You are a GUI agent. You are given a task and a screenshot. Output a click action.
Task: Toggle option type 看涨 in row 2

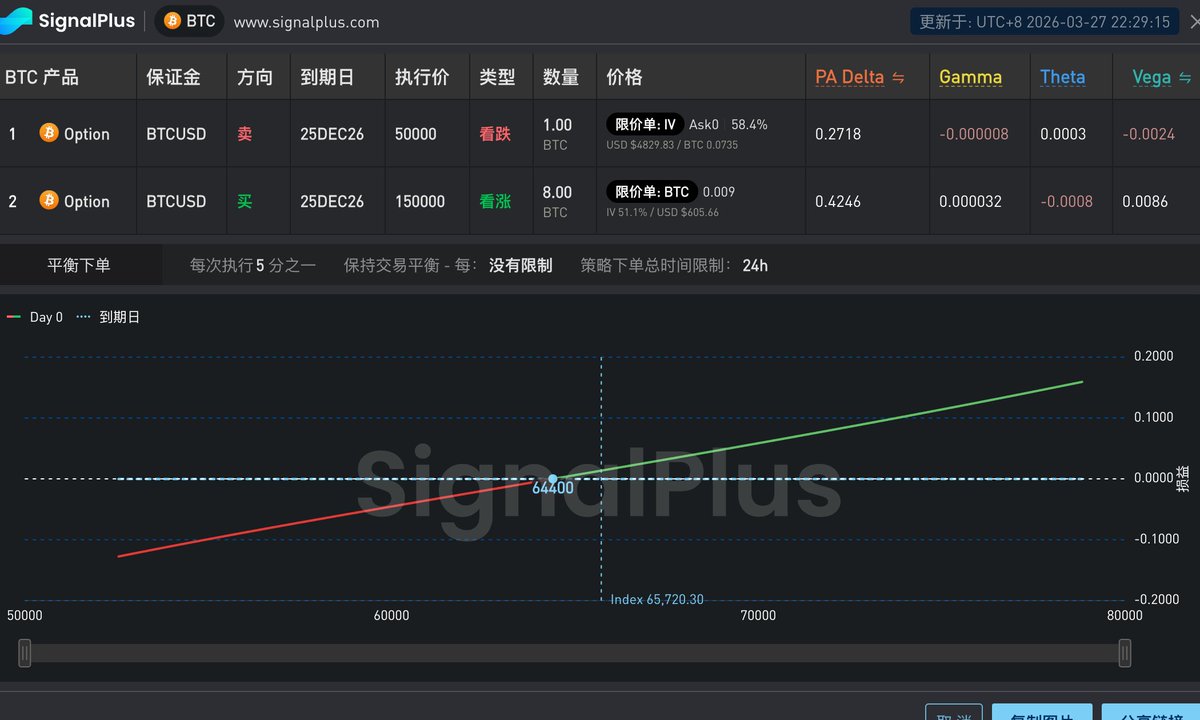coord(495,201)
